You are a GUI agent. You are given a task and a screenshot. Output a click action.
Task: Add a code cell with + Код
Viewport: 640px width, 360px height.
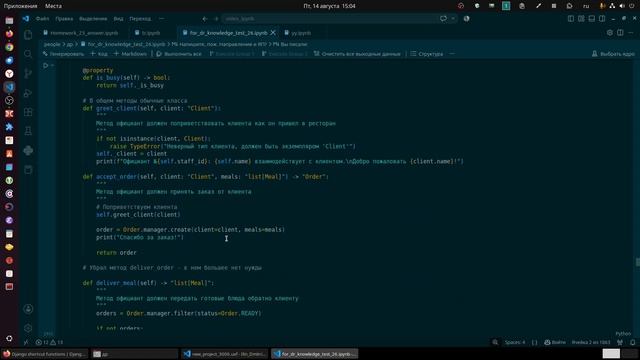98,54
